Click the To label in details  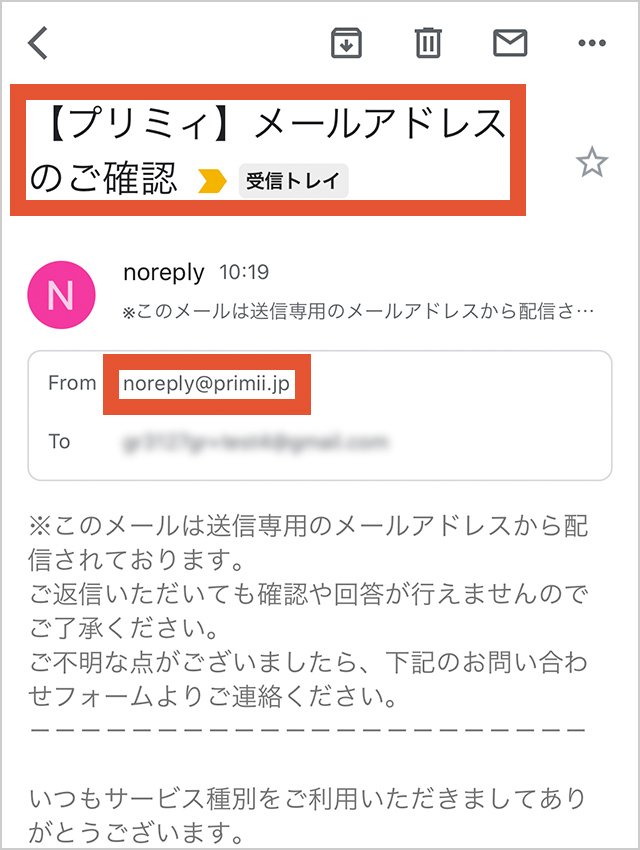point(60,442)
